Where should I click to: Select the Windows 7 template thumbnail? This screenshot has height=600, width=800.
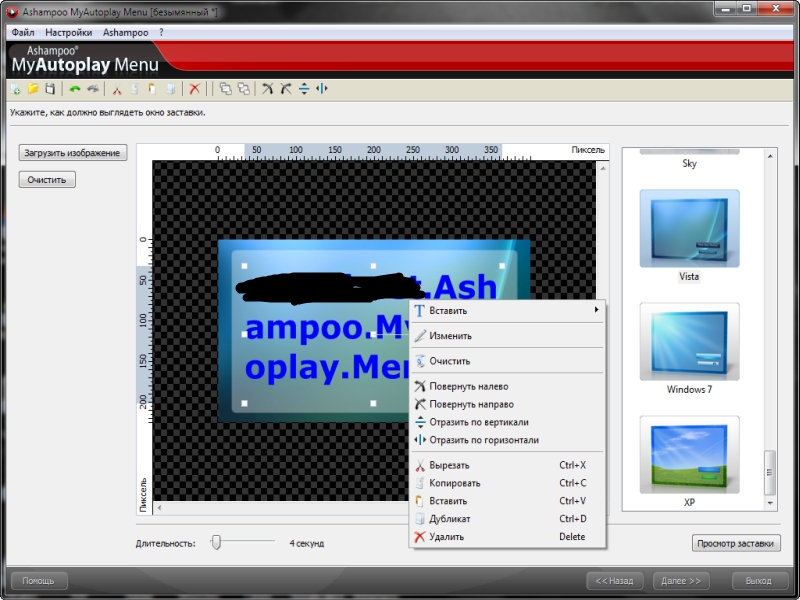[689, 342]
